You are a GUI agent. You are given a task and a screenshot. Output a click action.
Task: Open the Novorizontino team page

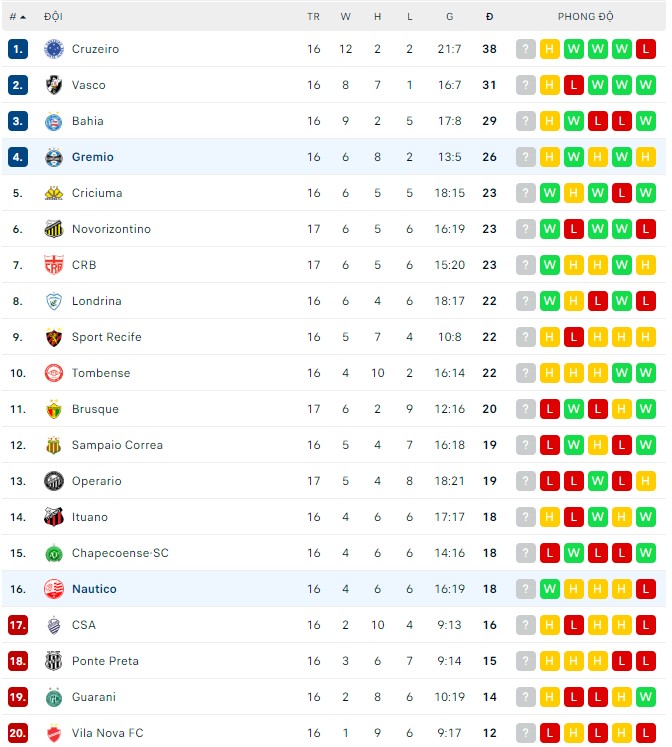[x=111, y=229]
